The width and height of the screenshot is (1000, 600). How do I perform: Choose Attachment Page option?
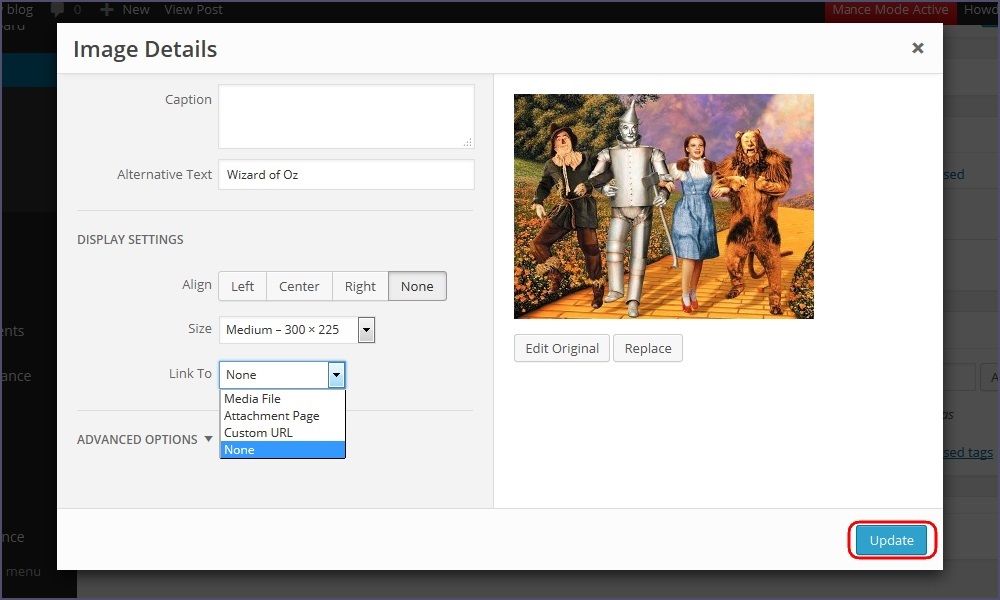(271, 416)
